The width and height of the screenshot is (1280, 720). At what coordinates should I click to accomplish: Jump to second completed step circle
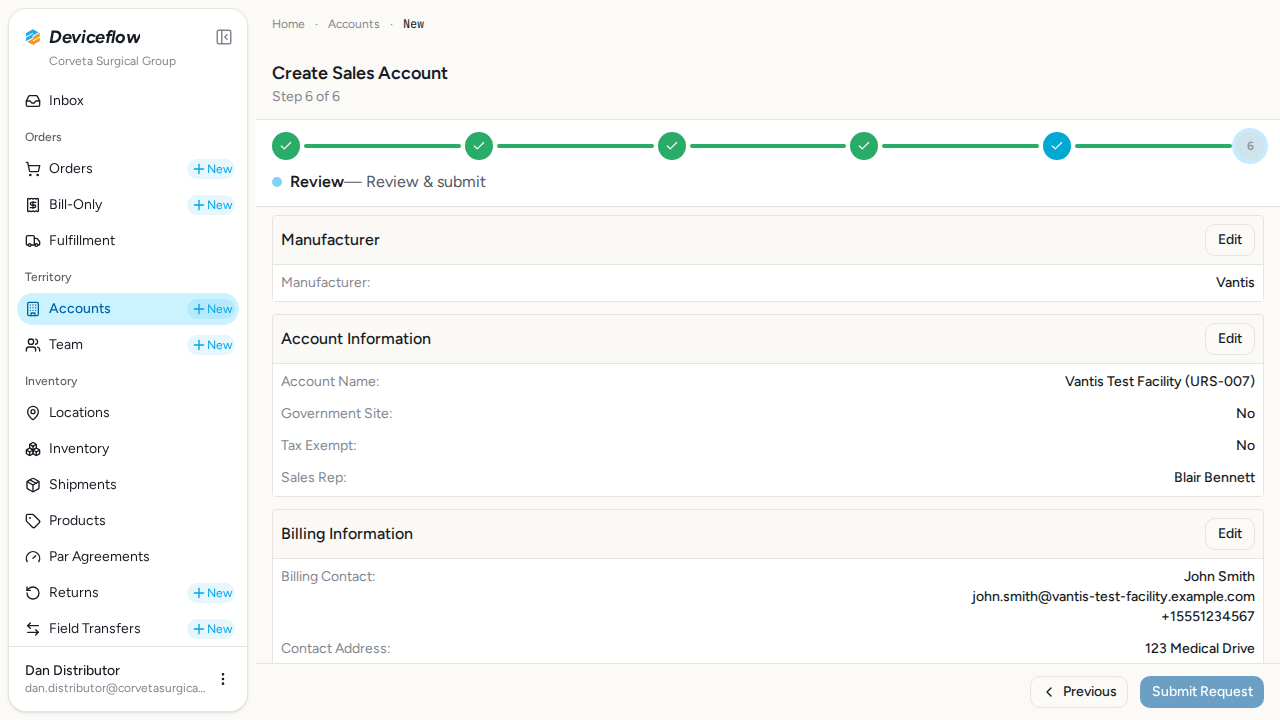click(479, 146)
